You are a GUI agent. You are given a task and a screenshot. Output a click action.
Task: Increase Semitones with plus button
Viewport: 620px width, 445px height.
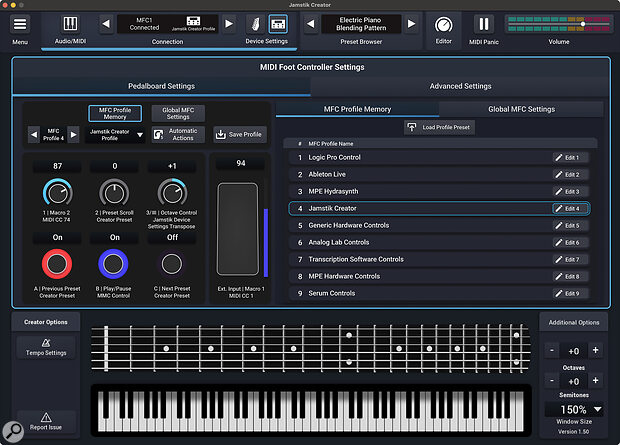point(595,381)
